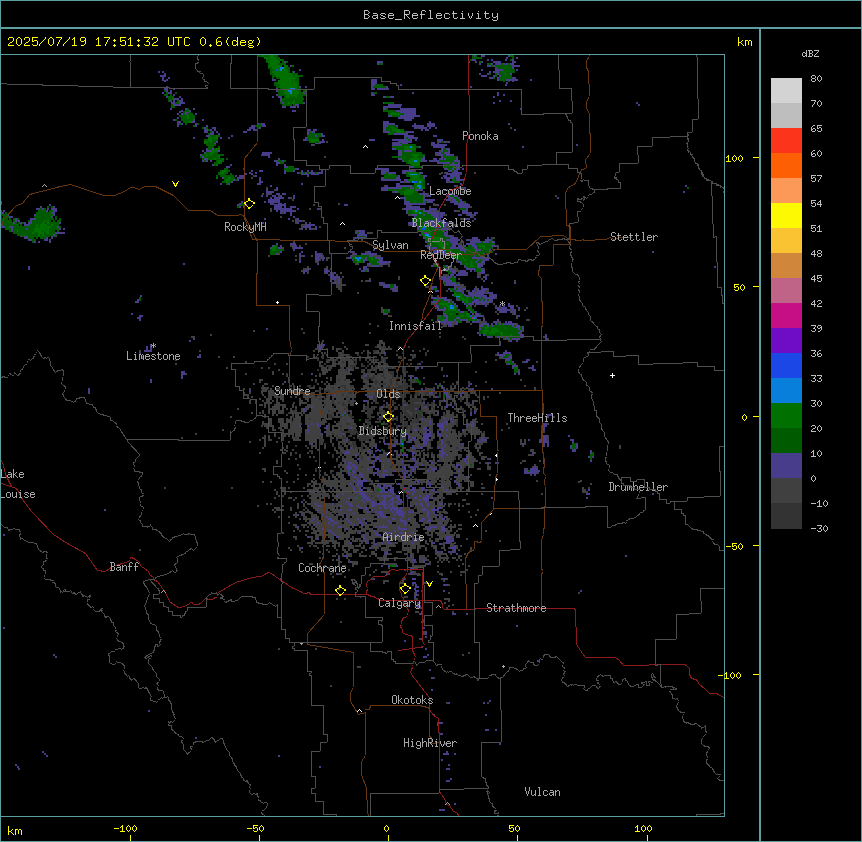Click the Cochrane city label
Image resolution: width=862 pixels, height=842 pixels.
[322, 568]
